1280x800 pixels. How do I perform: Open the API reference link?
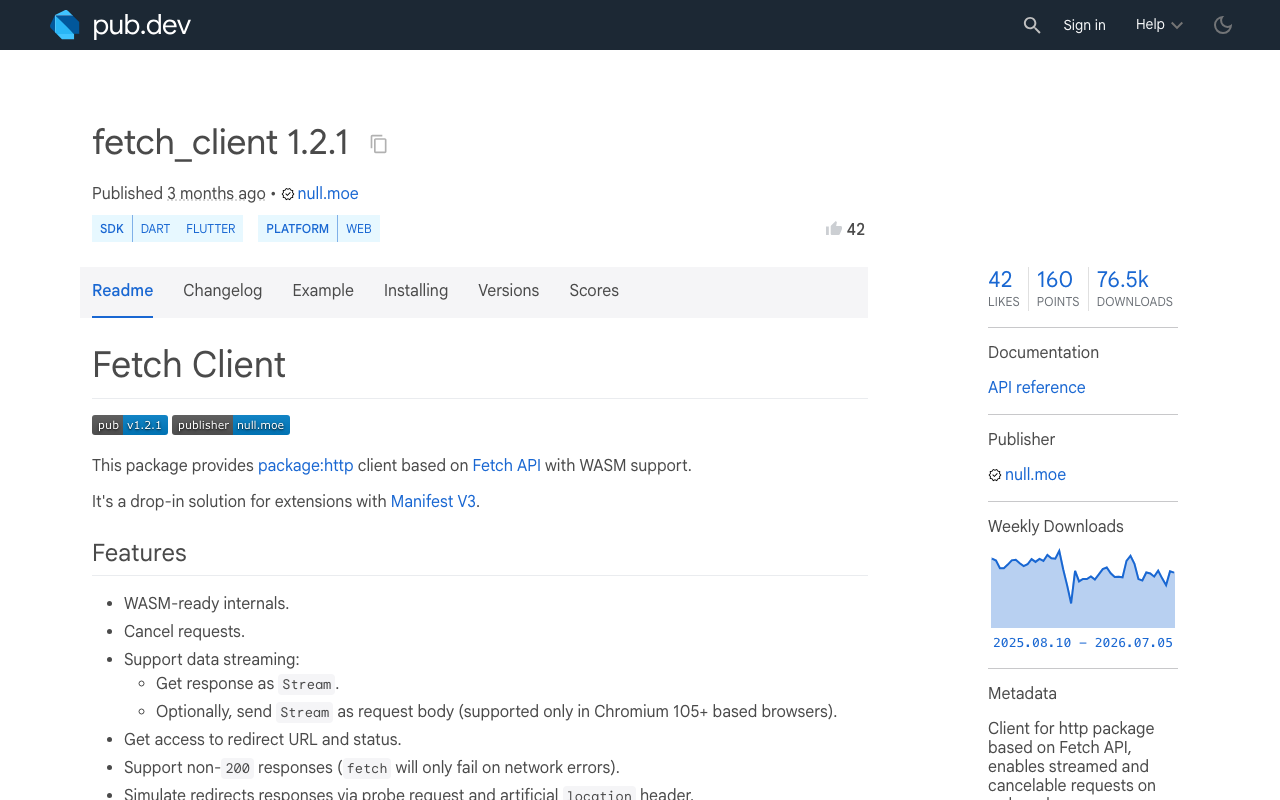click(1037, 388)
